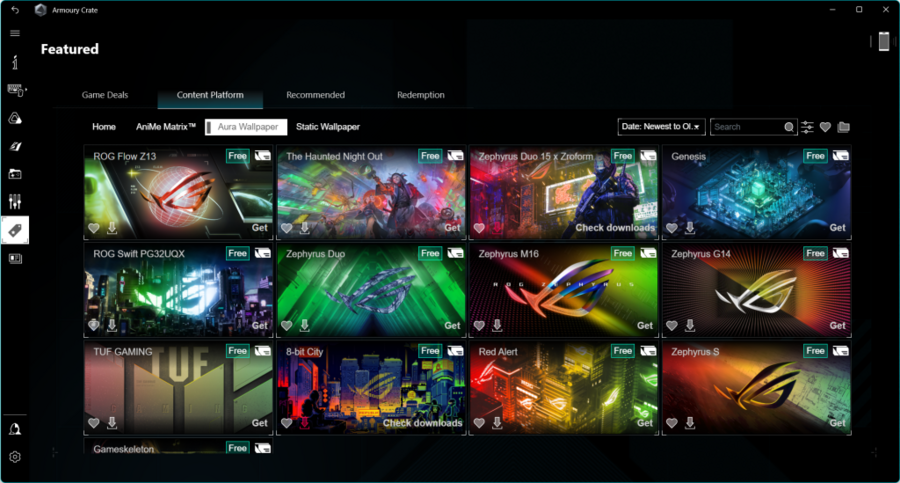Image resolution: width=900 pixels, height=483 pixels.
Task: Open filter options icon beside search
Action: point(807,127)
